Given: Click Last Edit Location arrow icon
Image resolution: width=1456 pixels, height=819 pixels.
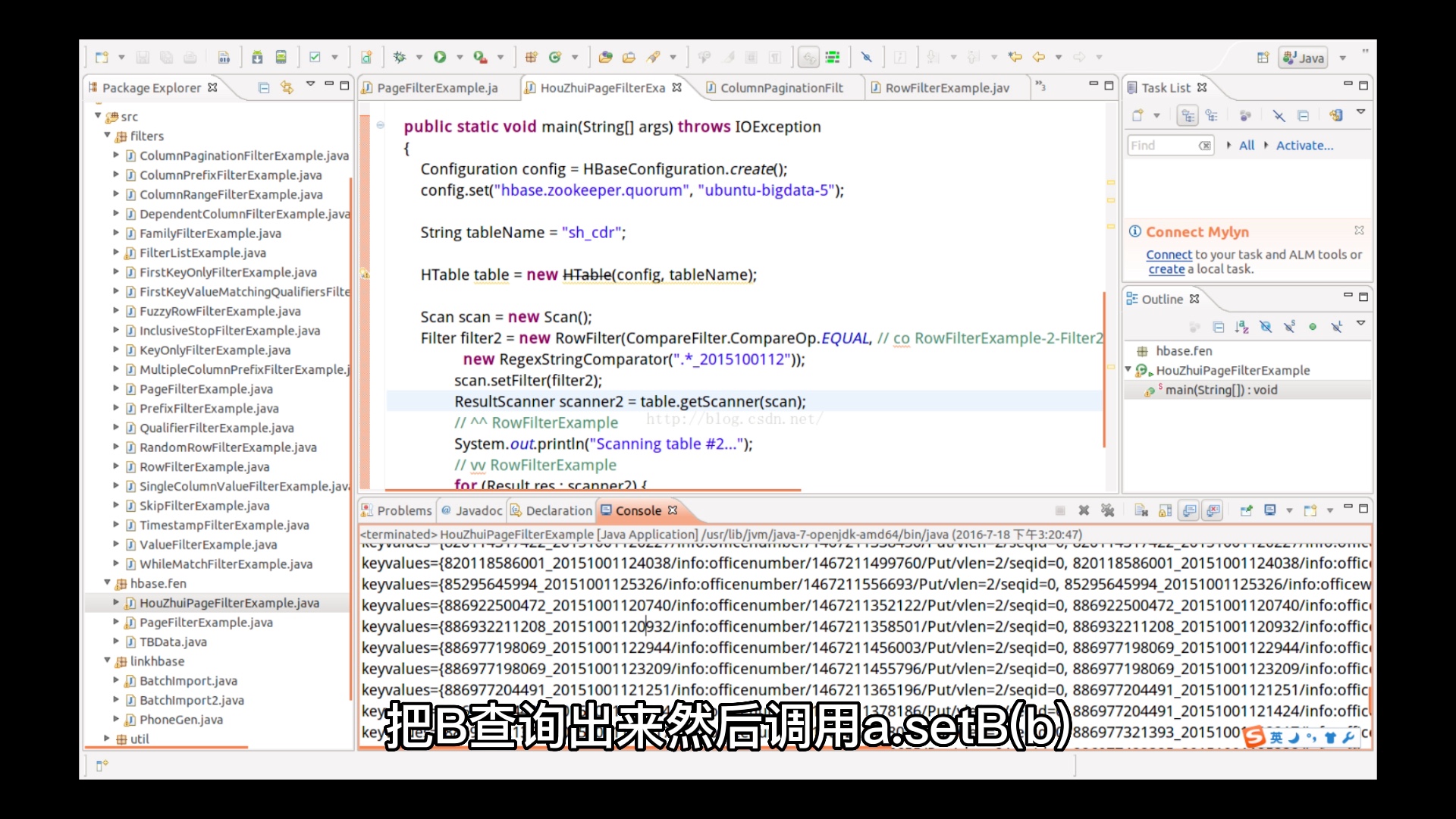Looking at the screenshot, I should point(1015,57).
